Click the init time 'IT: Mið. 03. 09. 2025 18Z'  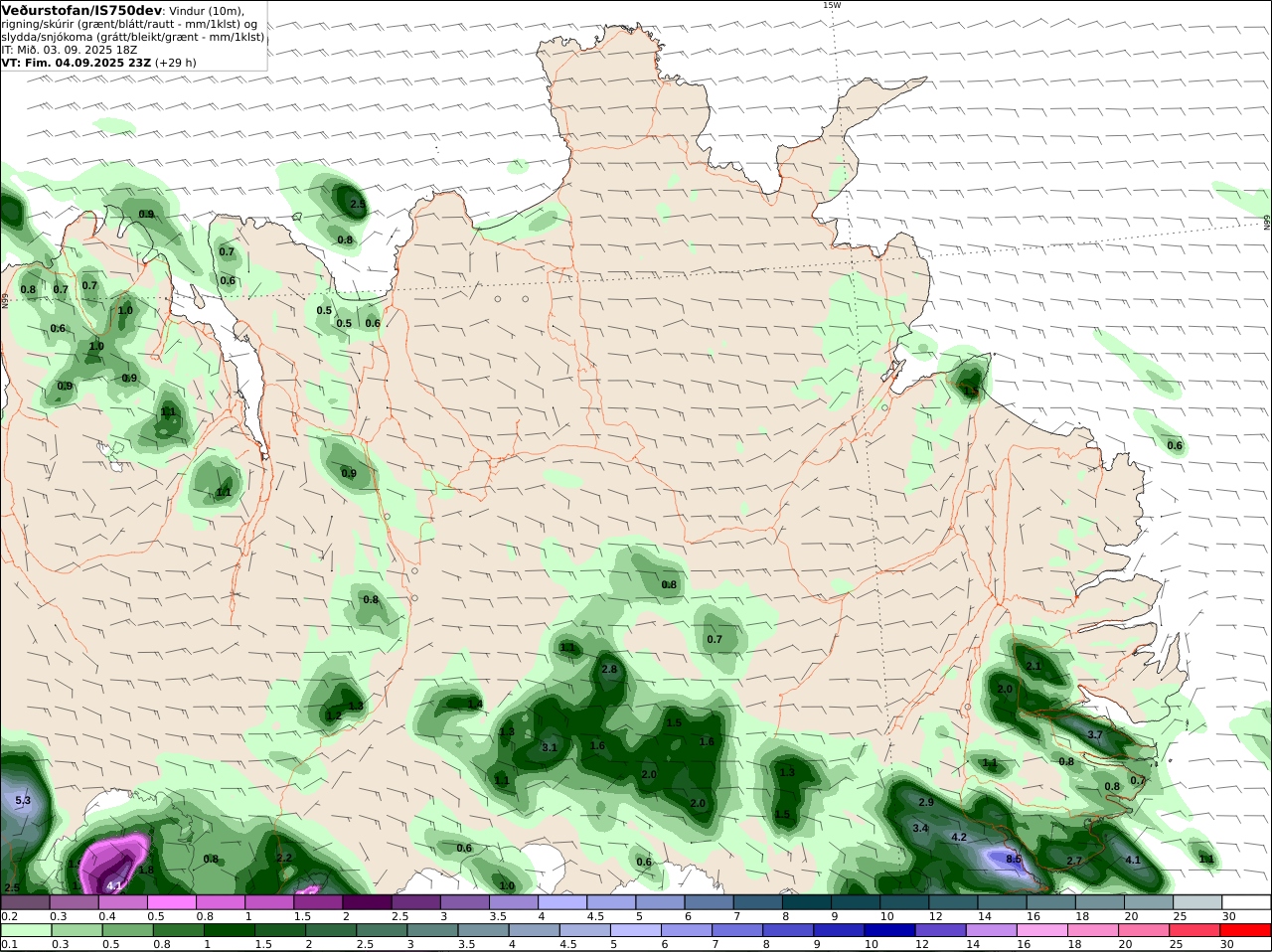coord(69,50)
